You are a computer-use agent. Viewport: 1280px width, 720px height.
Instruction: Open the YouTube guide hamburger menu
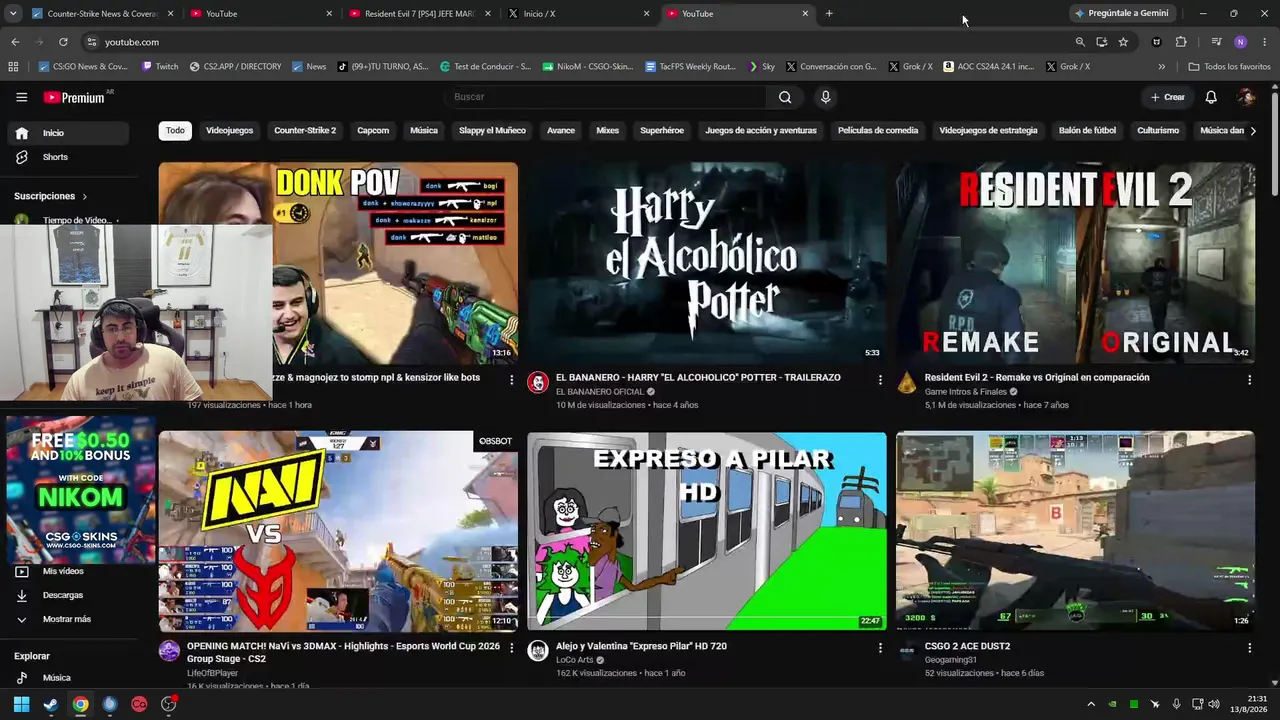[21, 97]
